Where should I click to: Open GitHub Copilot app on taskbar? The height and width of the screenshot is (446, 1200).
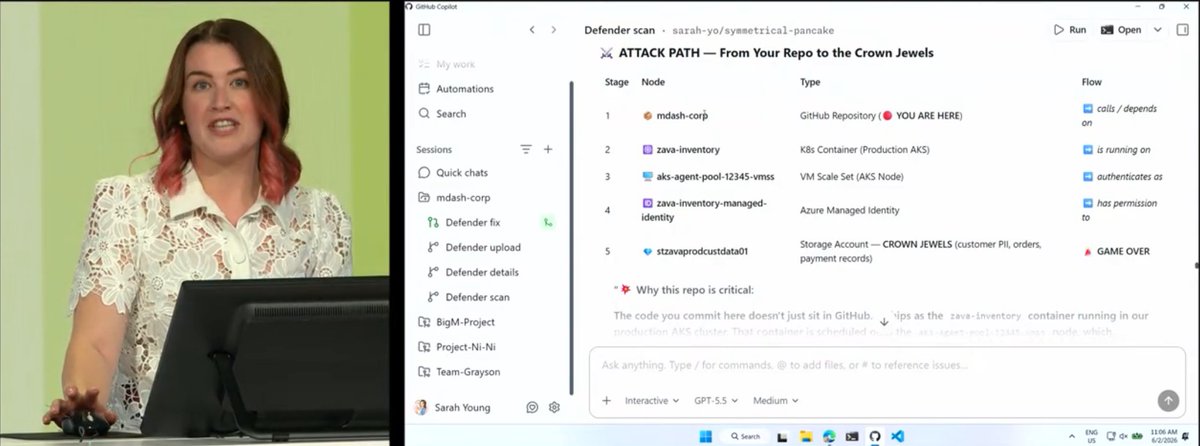[874, 436]
